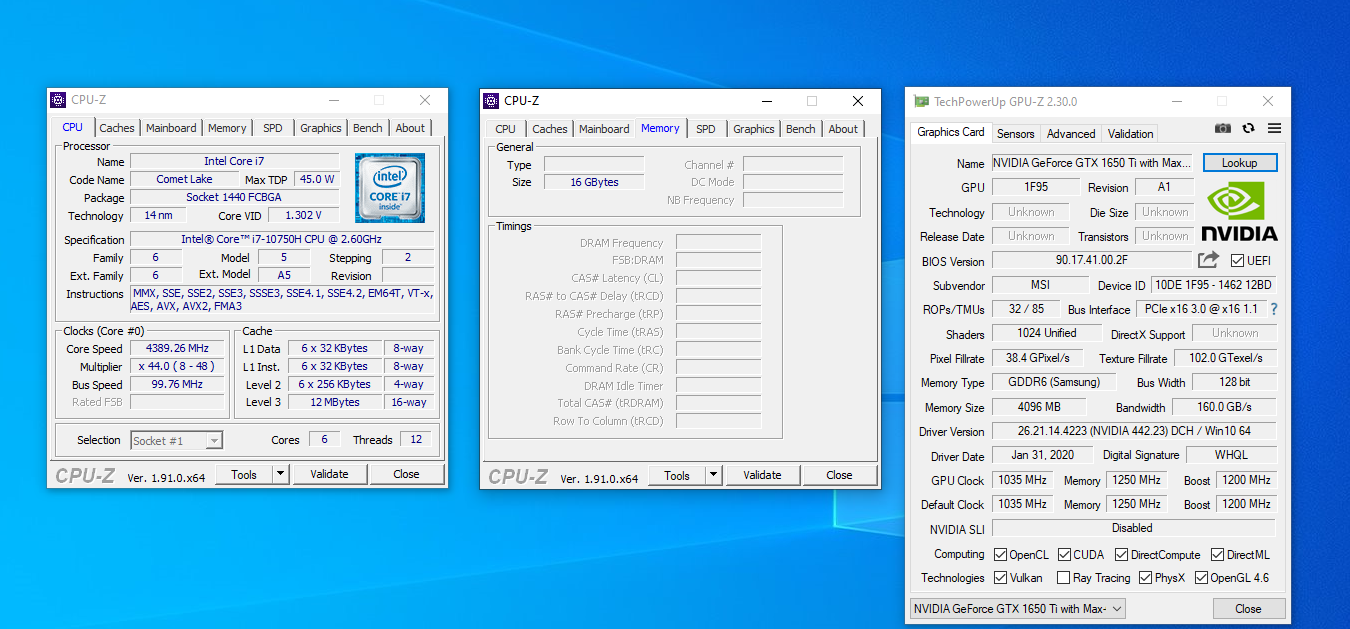The image size is (1350, 629).
Task: Open the GPU-Z hamburger menu
Action: [1274, 128]
